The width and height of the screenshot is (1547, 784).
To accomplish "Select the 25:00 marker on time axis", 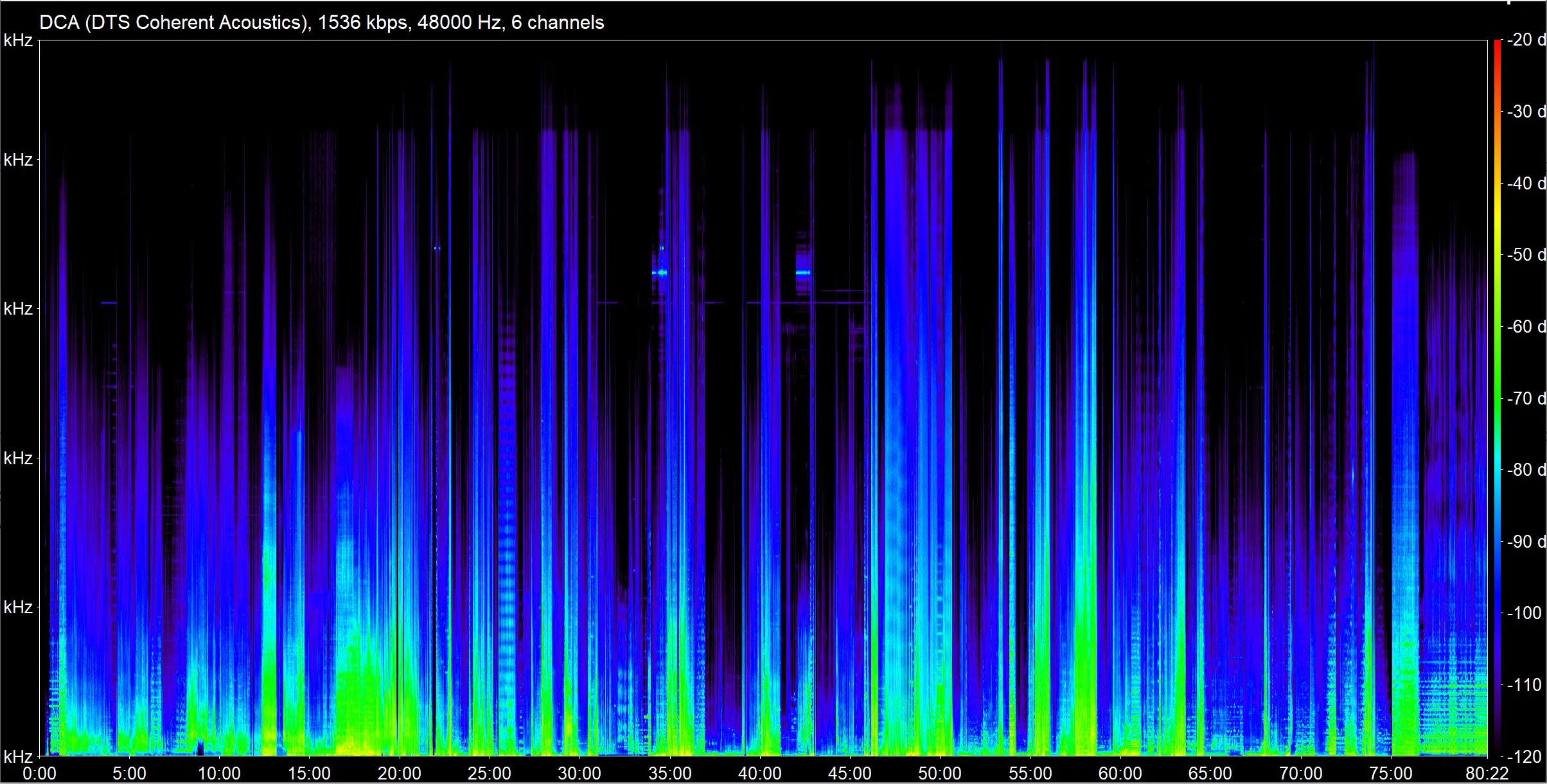I will [489, 773].
